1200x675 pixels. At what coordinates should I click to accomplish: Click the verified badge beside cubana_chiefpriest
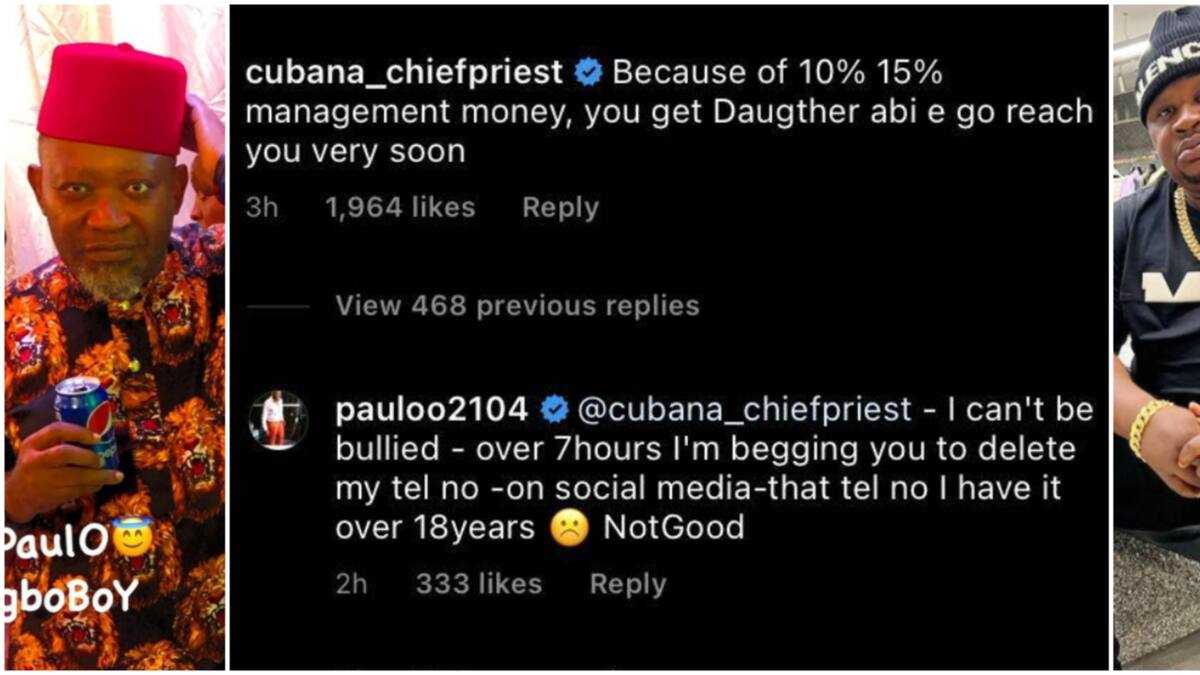point(588,73)
